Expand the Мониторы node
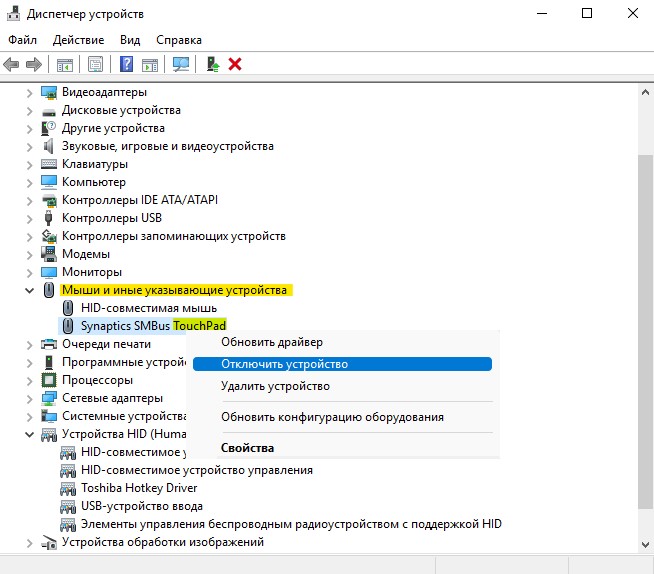The width and height of the screenshot is (654, 574). 29,273
